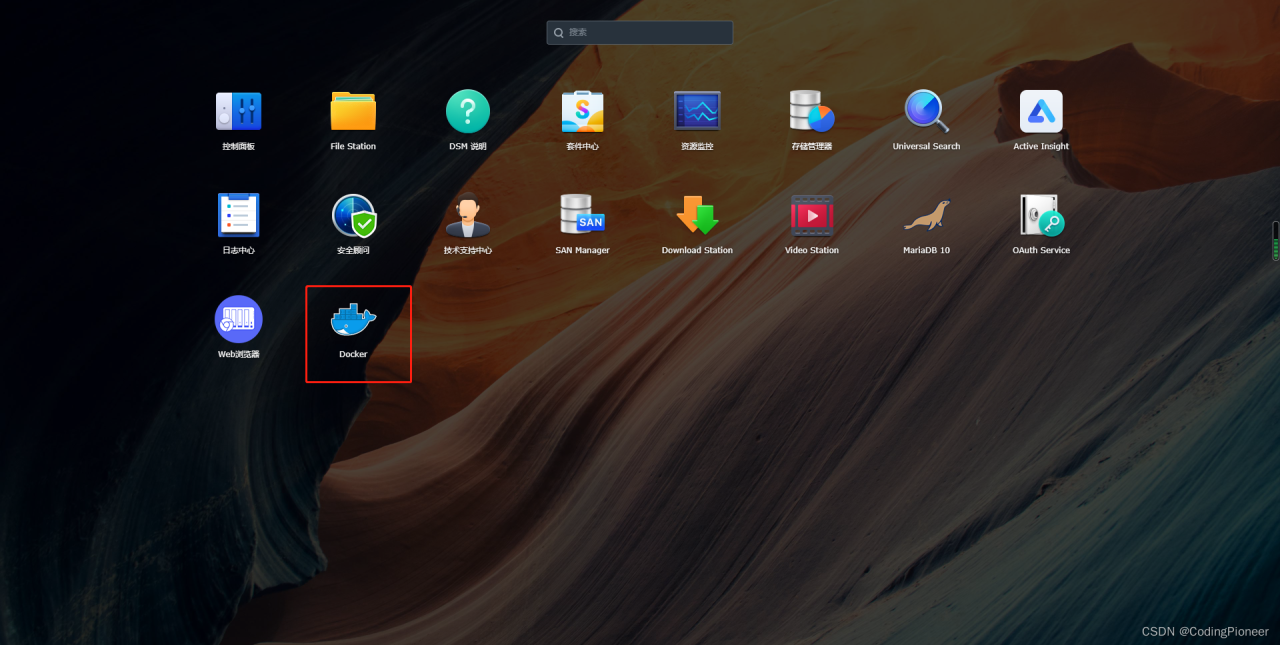Open MariaDB 10 seal icon
The image size is (1280, 645).
pyautogui.click(x=926, y=215)
